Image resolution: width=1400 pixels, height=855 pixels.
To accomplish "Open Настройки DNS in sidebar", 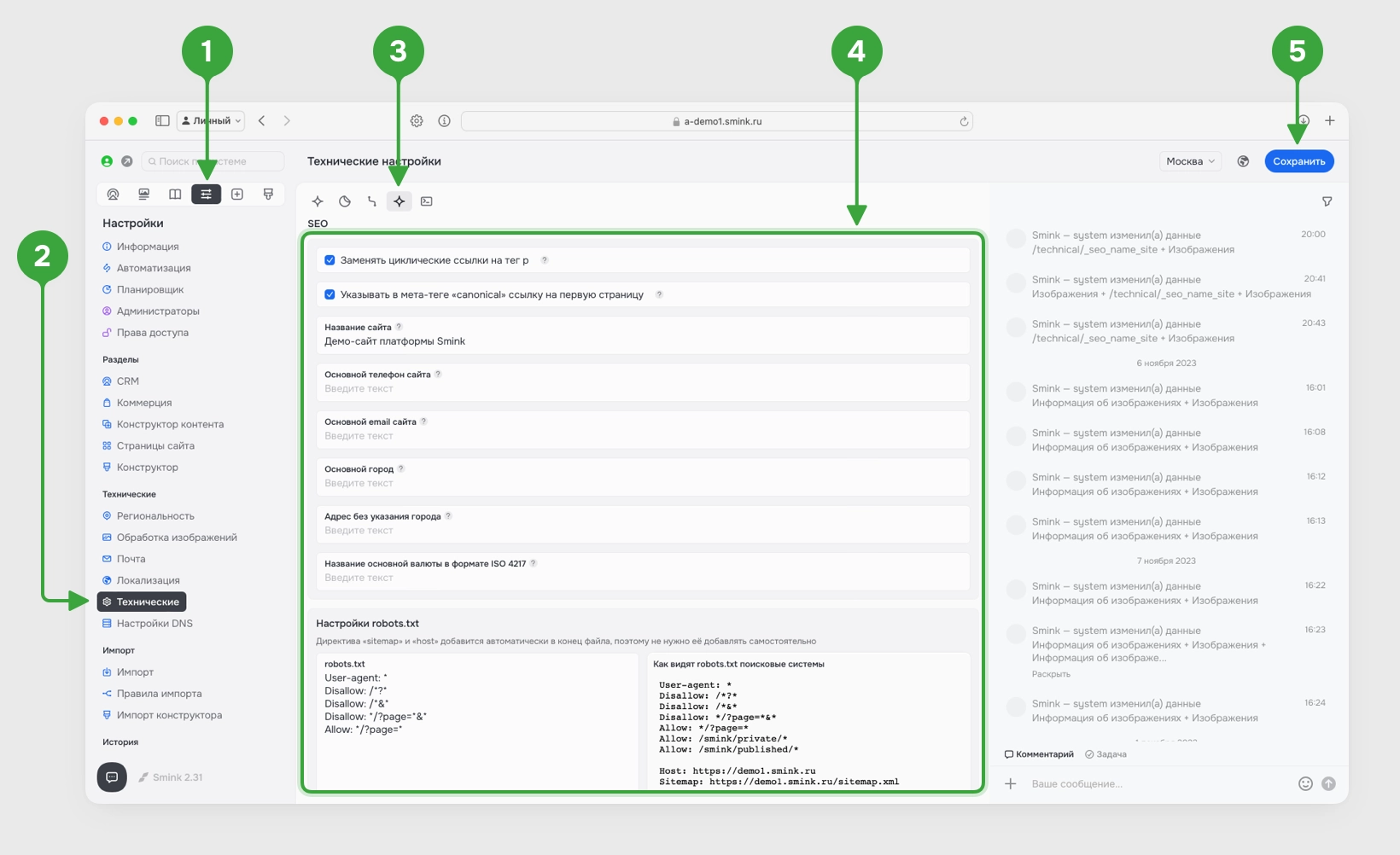I will (x=154, y=624).
